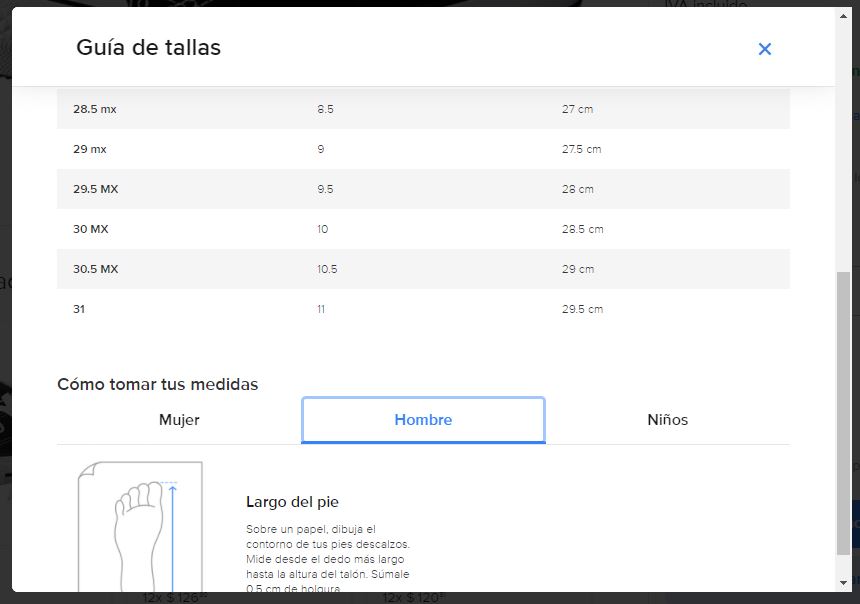Screen dimensions: 860x604
Task: Select the Hombre measurements tab
Action: pyautogui.click(x=423, y=420)
